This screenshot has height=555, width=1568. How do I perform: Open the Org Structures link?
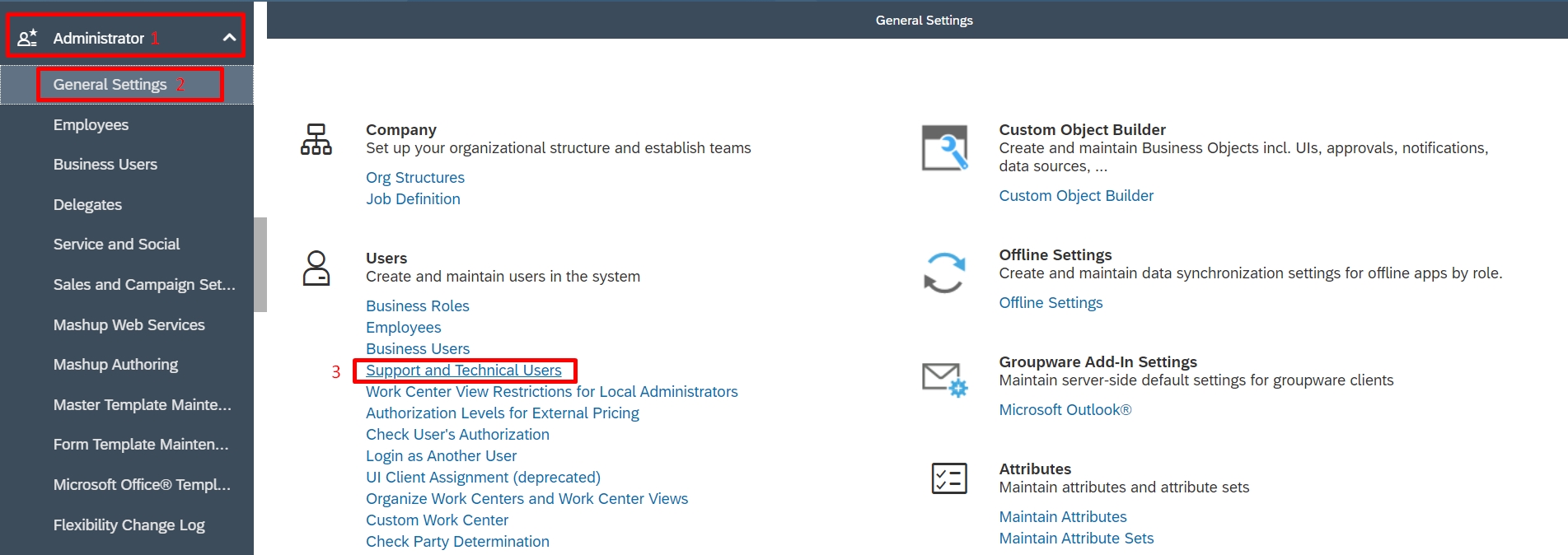pyautogui.click(x=415, y=178)
